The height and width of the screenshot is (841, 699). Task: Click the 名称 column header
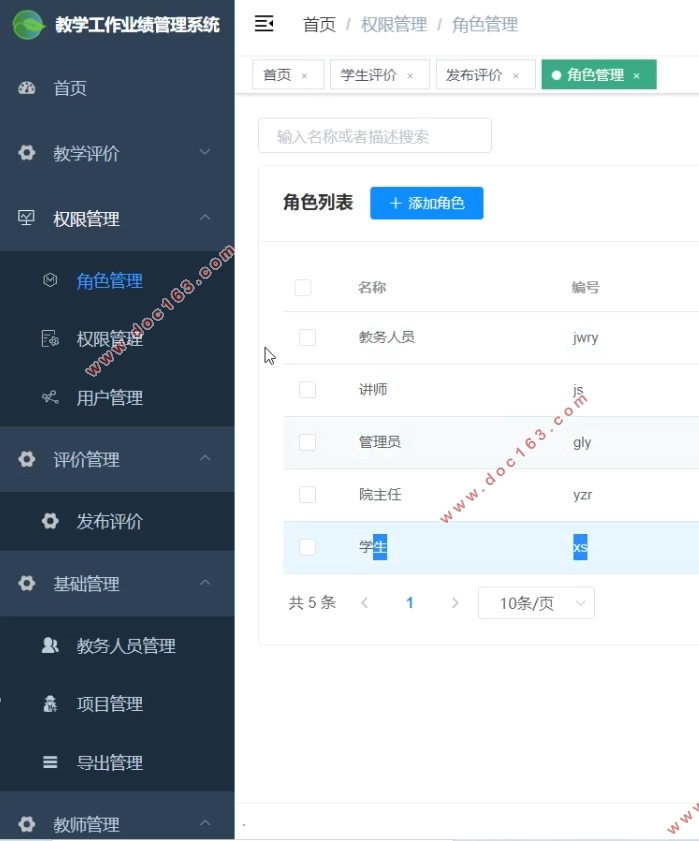pos(372,287)
